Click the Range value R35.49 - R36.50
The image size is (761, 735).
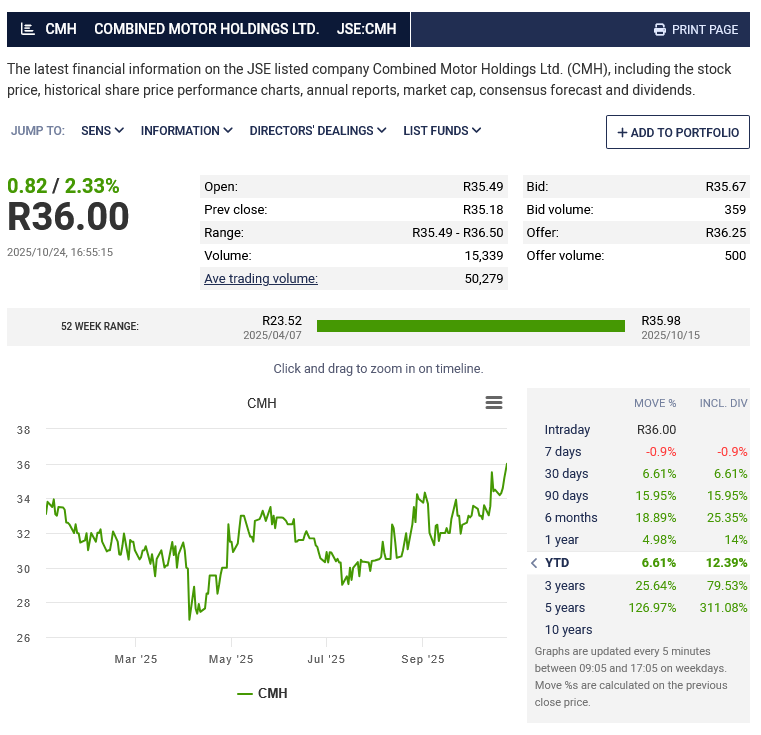(458, 233)
